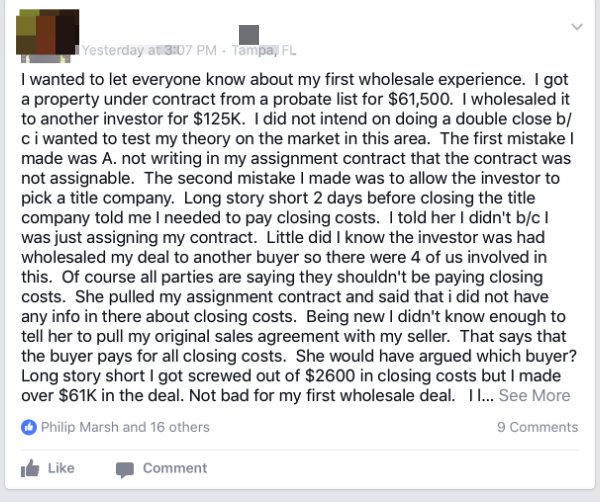
Task: Open the 9 Comments thread
Action: (x=537, y=427)
